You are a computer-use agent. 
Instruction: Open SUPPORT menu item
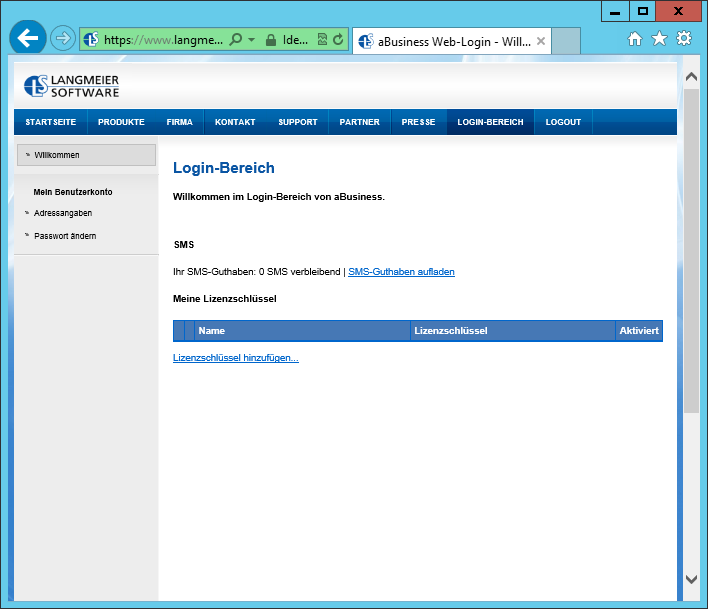click(x=298, y=122)
